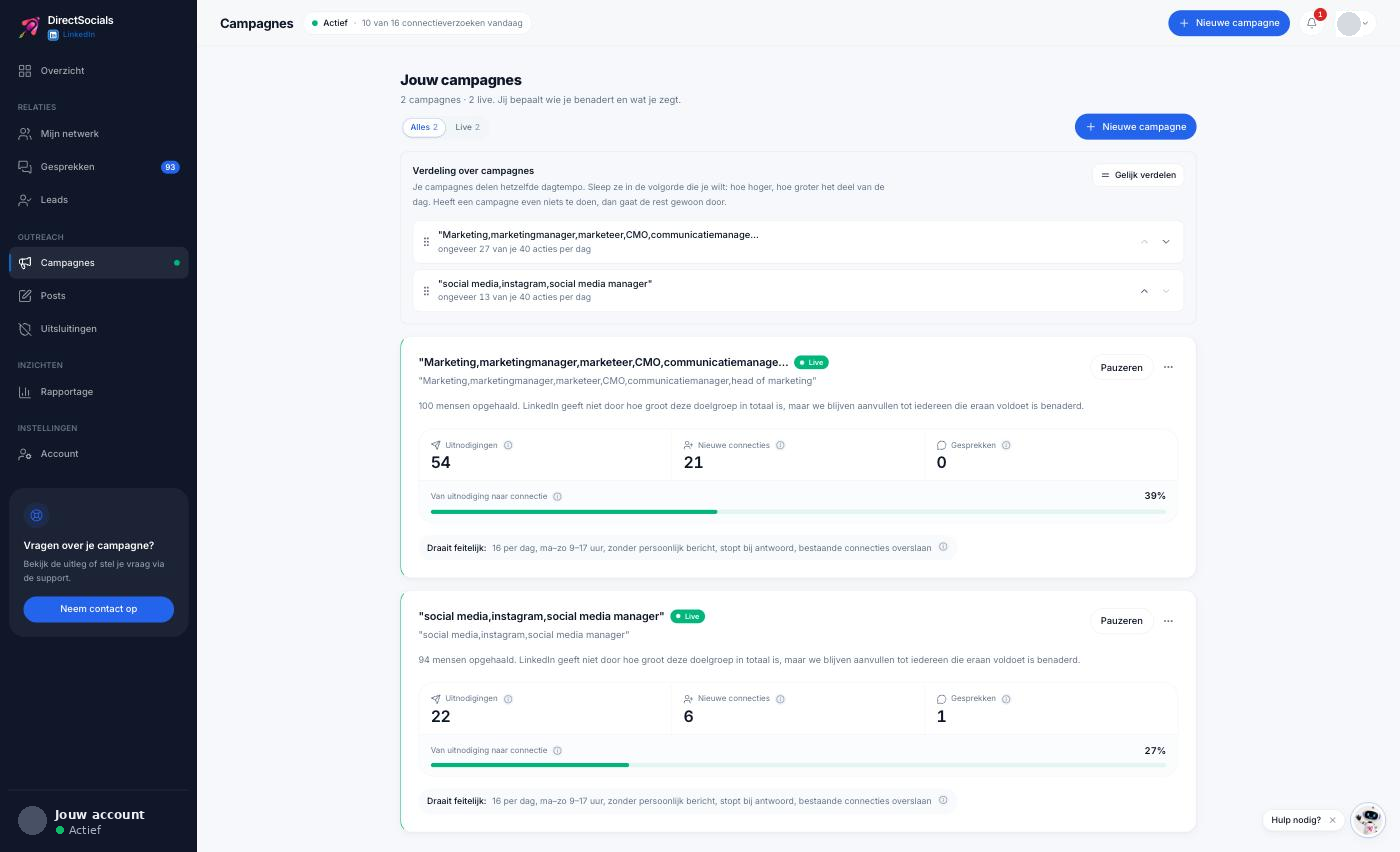Select the Live 2 filter tab
Viewport: 1400px width, 852px height.
pos(467,127)
